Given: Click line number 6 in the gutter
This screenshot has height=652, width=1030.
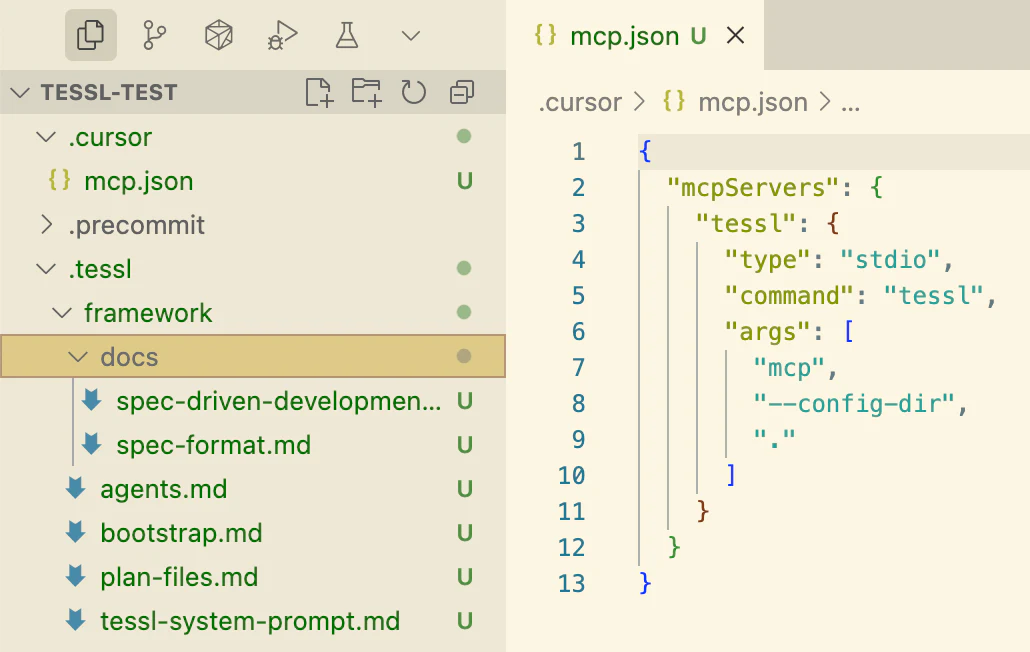Looking at the screenshot, I should click(578, 332).
